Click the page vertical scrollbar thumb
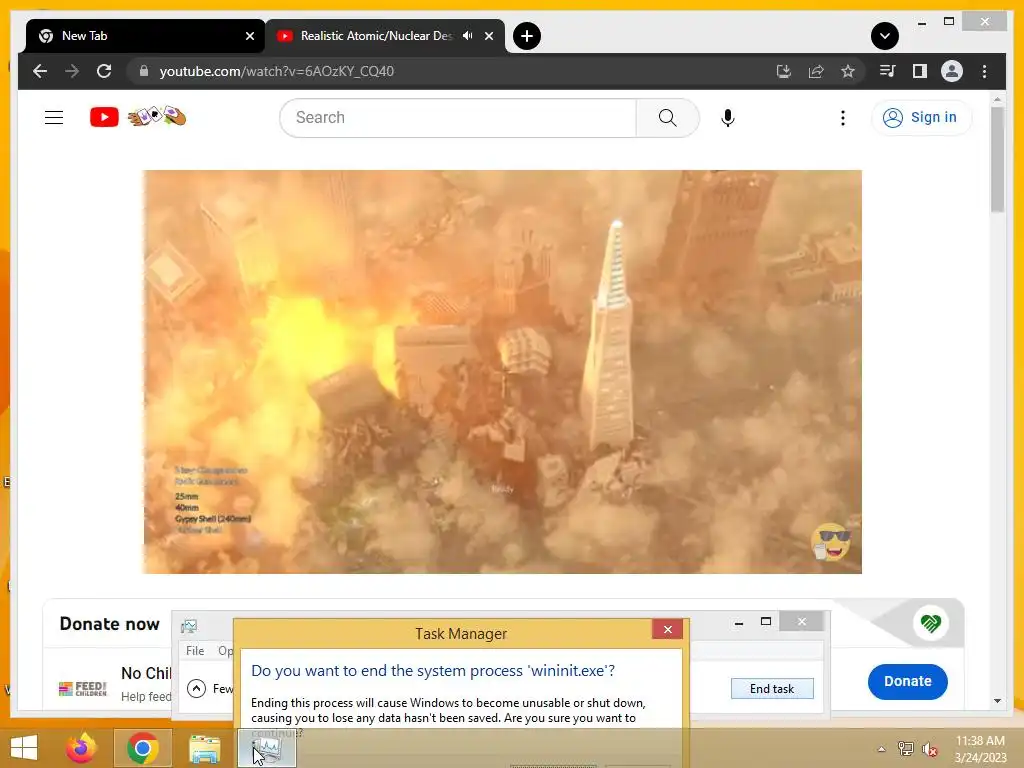Viewport: 1024px width, 768px height. pyautogui.click(x=997, y=159)
